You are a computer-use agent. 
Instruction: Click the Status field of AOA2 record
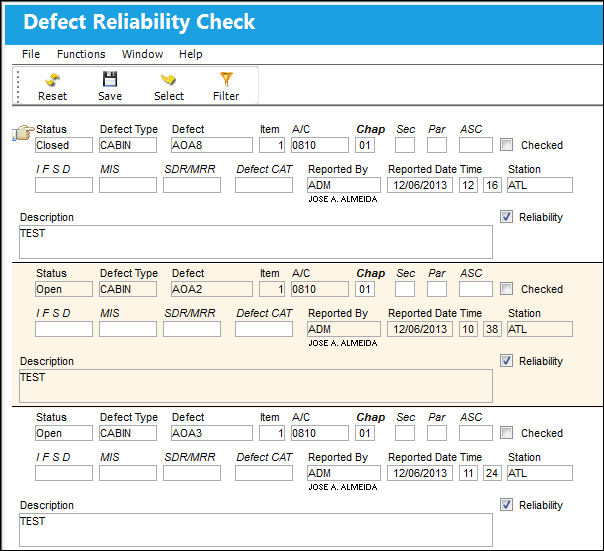click(x=64, y=289)
